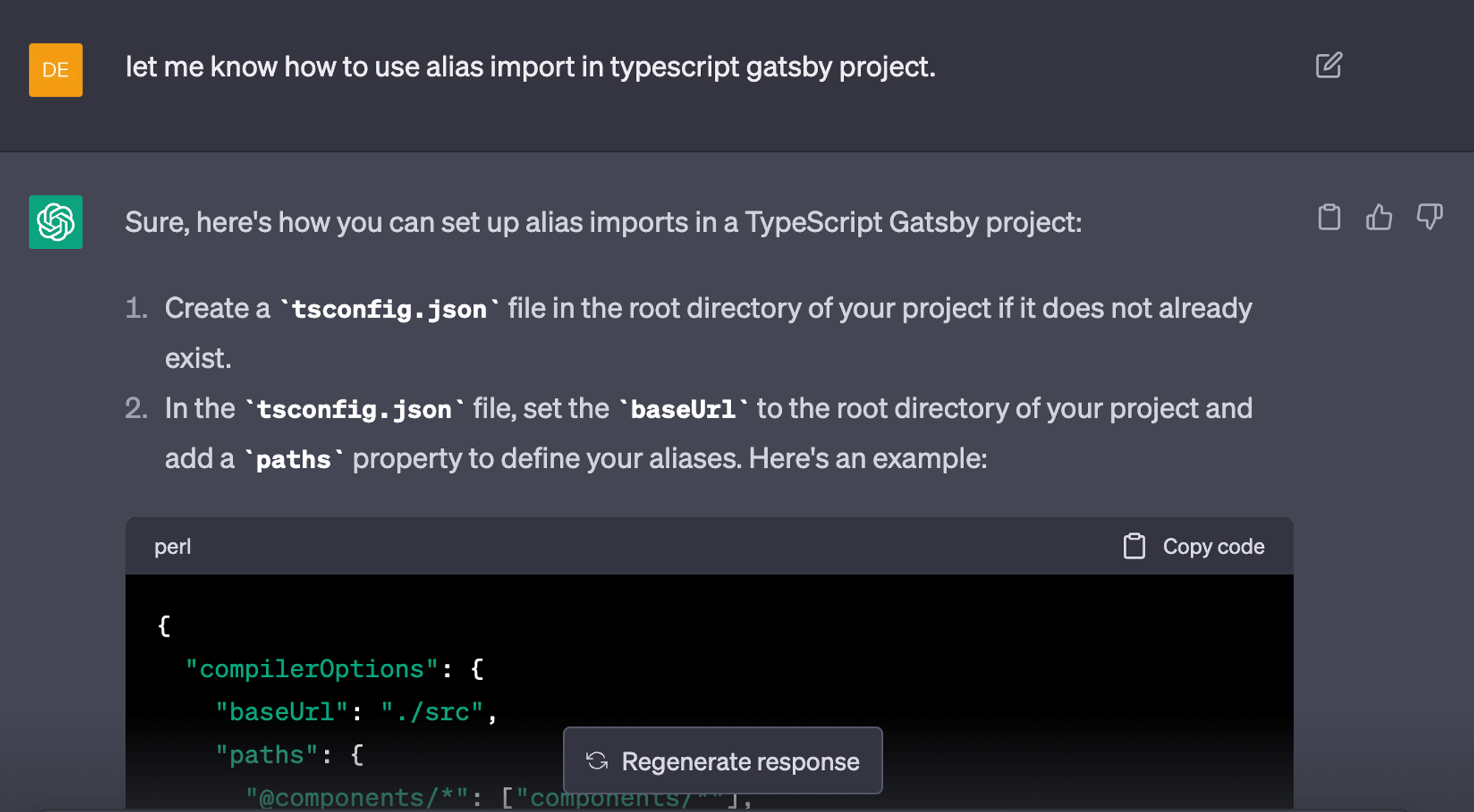Click the ChatGPT logo avatar

pos(56,222)
